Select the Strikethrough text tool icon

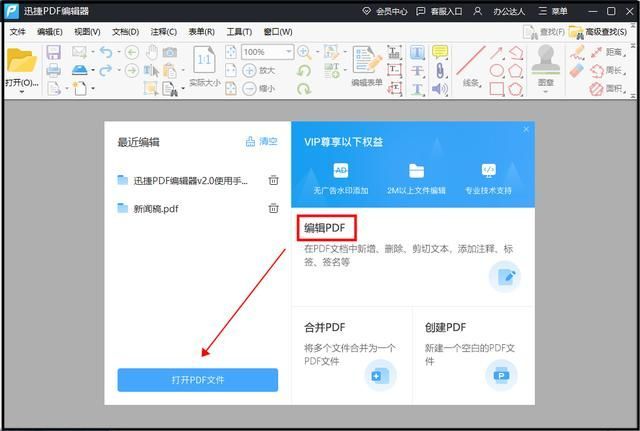click(x=417, y=70)
